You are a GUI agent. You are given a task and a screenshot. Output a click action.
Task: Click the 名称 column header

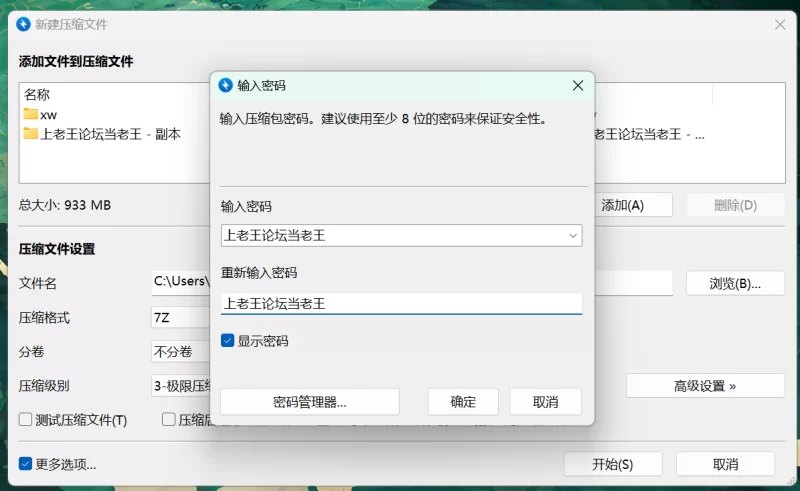tap(37, 94)
